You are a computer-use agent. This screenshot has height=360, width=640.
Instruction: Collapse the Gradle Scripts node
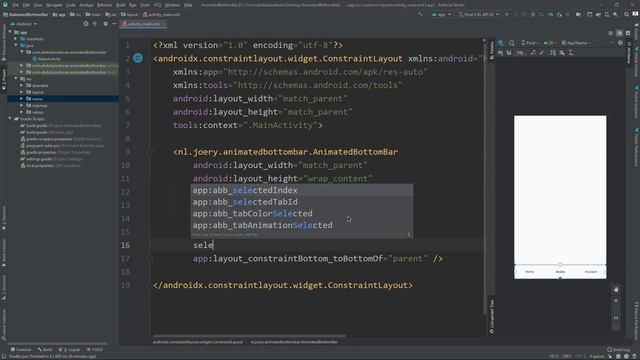[11, 119]
